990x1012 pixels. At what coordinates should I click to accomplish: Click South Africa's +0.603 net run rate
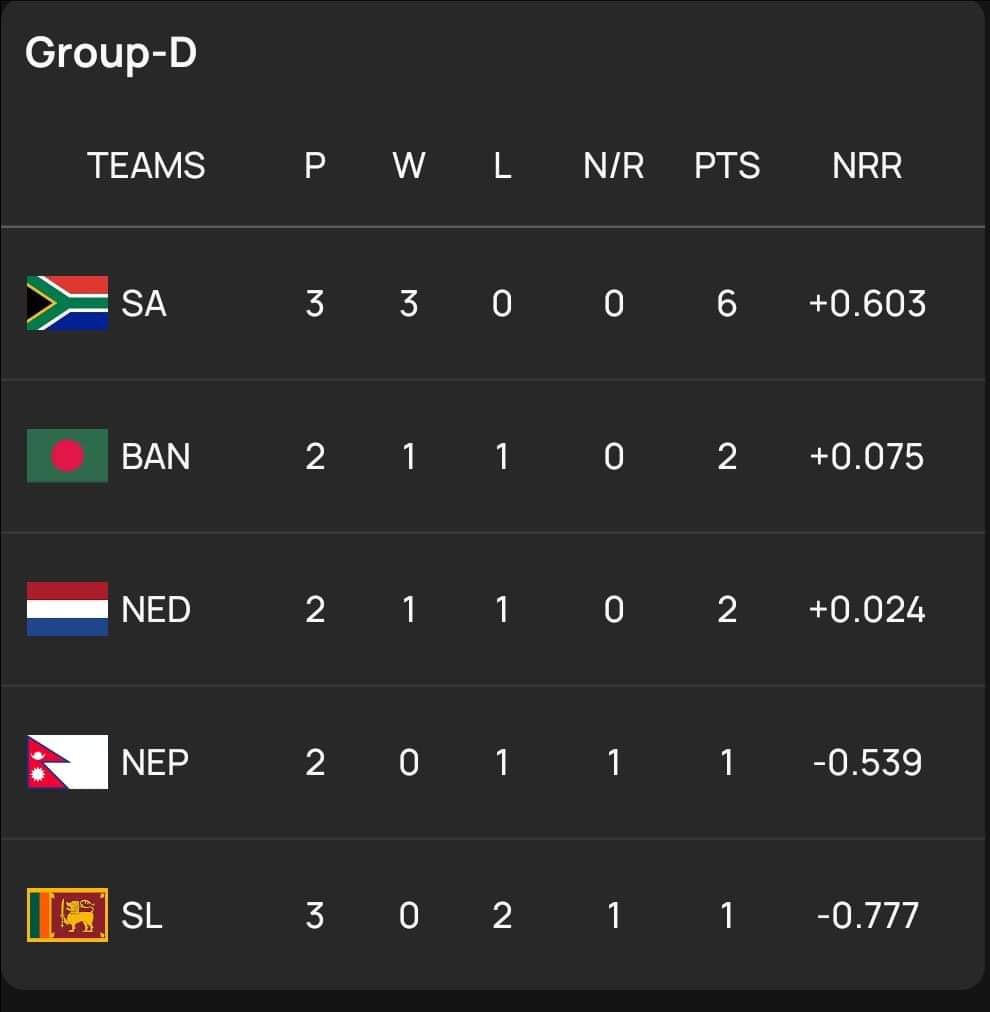(x=867, y=303)
